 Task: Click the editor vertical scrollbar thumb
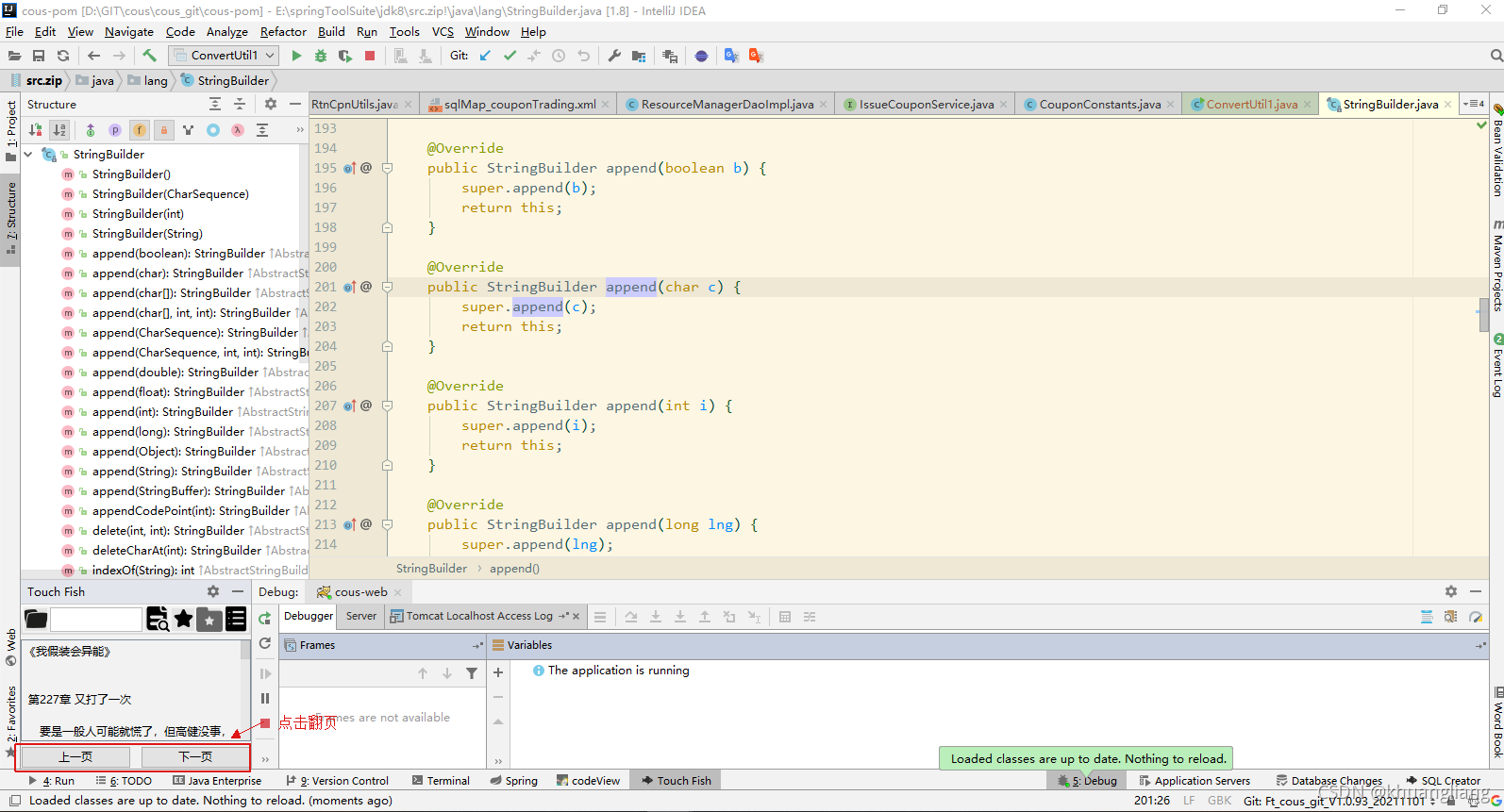coord(1484,315)
